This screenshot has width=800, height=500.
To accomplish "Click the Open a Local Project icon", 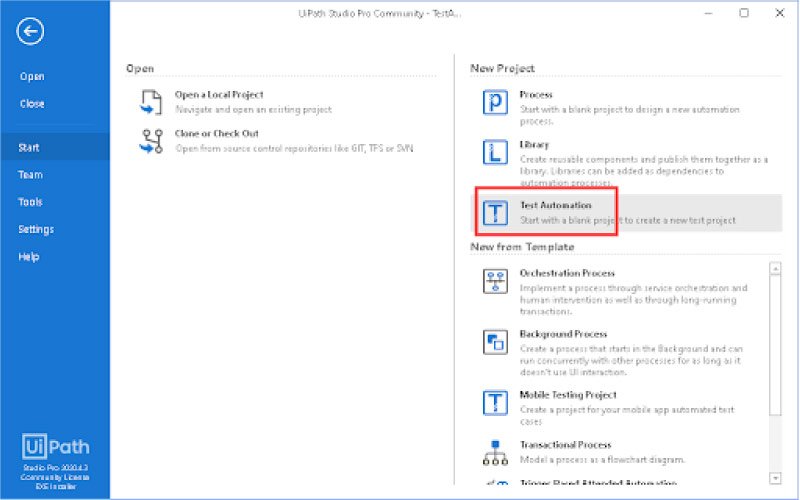I will click(x=151, y=102).
